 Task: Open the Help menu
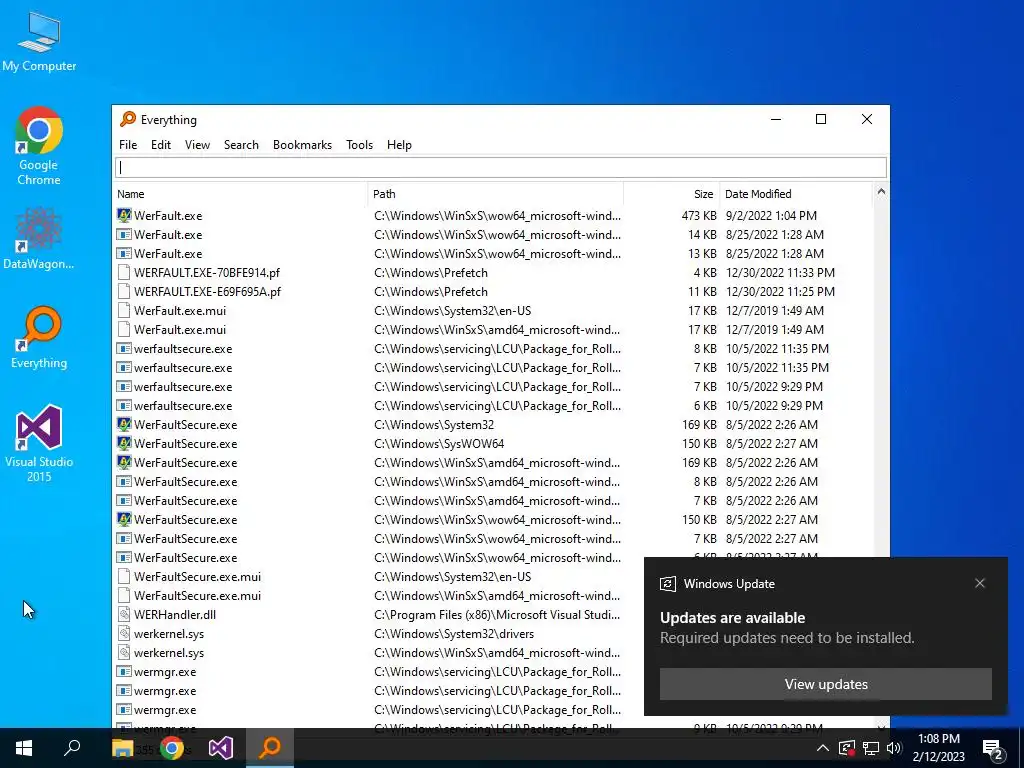click(x=399, y=145)
